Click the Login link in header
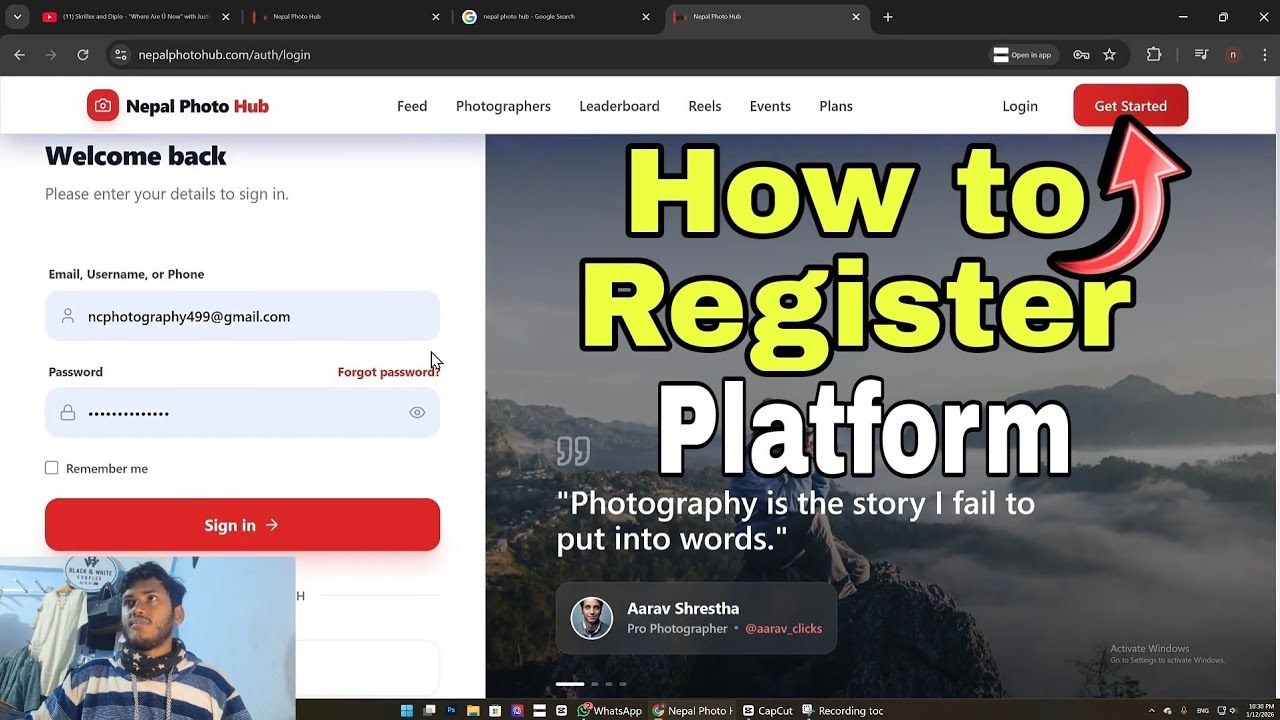1280x720 pixels. click(1020, 106)
